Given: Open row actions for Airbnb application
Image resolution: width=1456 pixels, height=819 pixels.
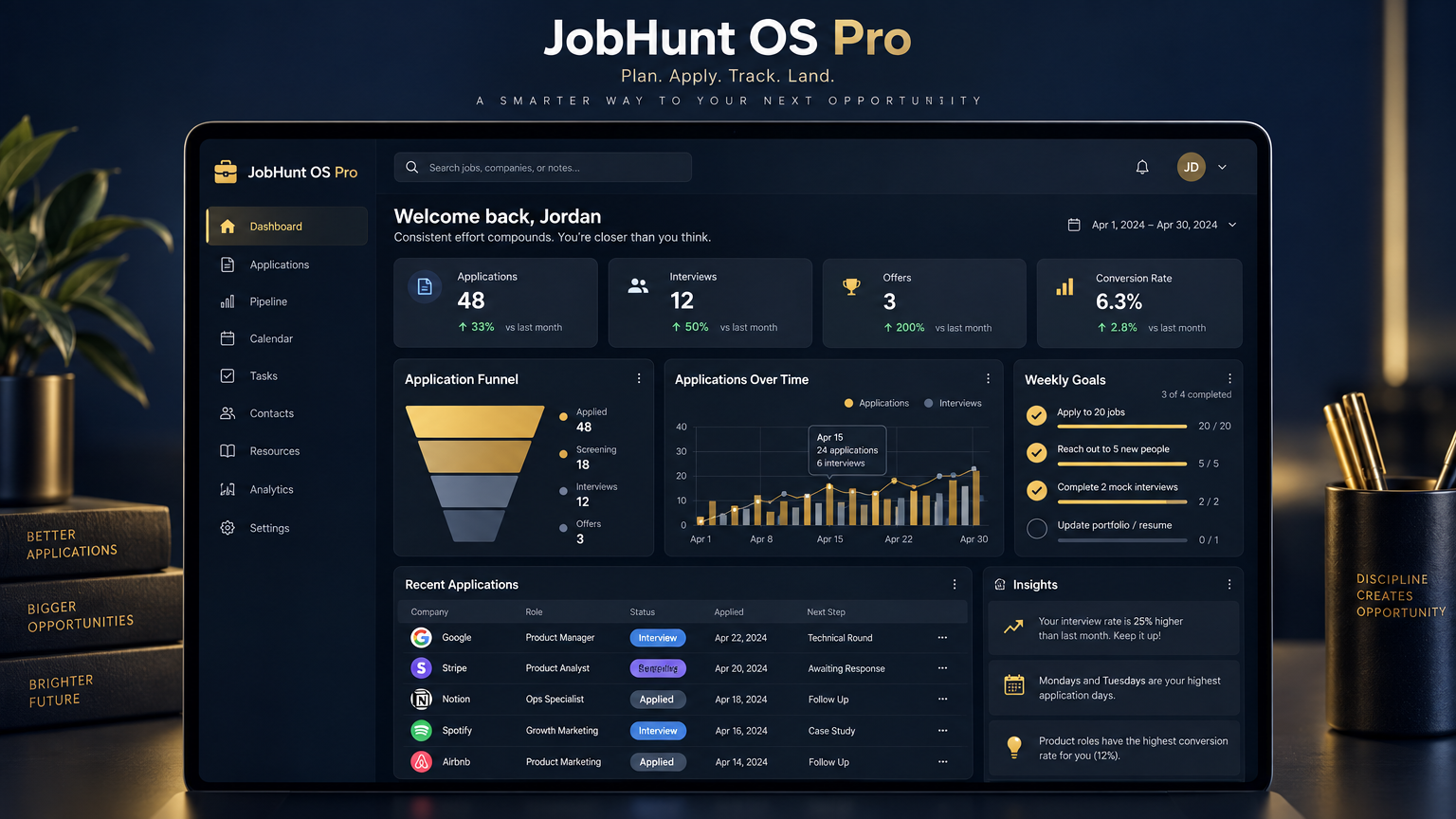Looking at the screenshot, I should pos(942,761).
